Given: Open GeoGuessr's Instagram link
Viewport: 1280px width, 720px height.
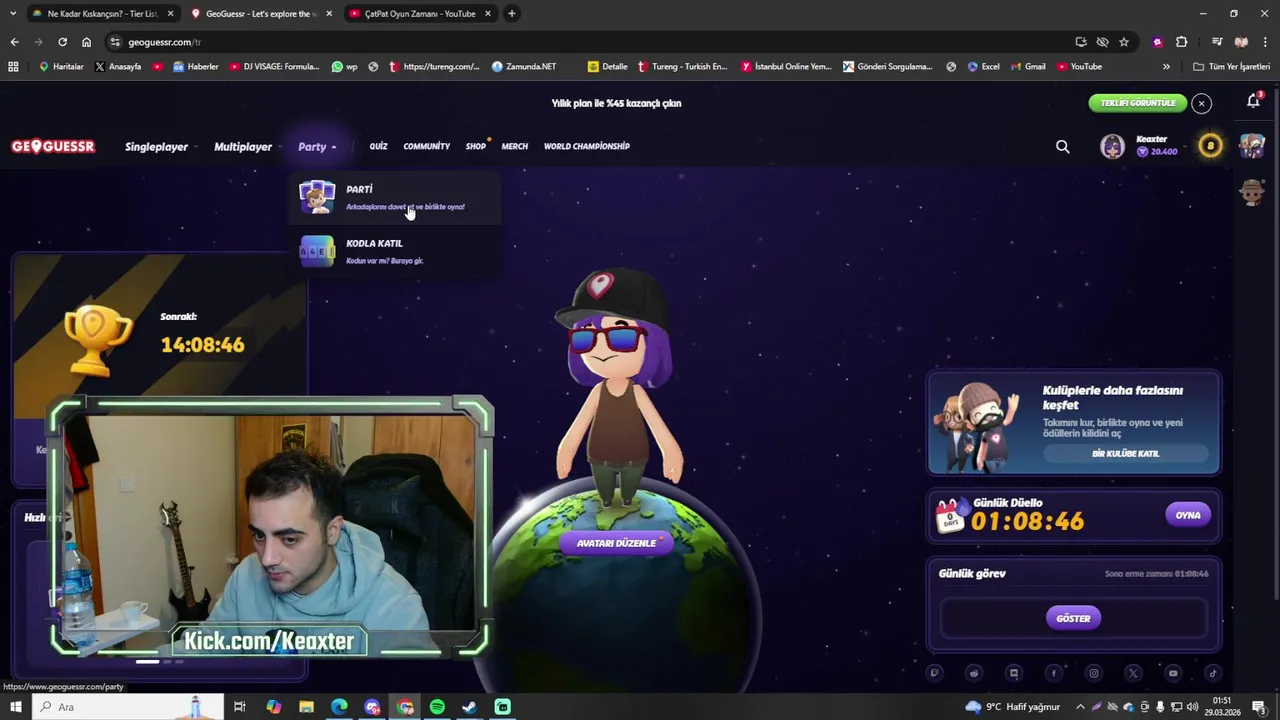Looking at the screenshot, I should click(1093, 673).
